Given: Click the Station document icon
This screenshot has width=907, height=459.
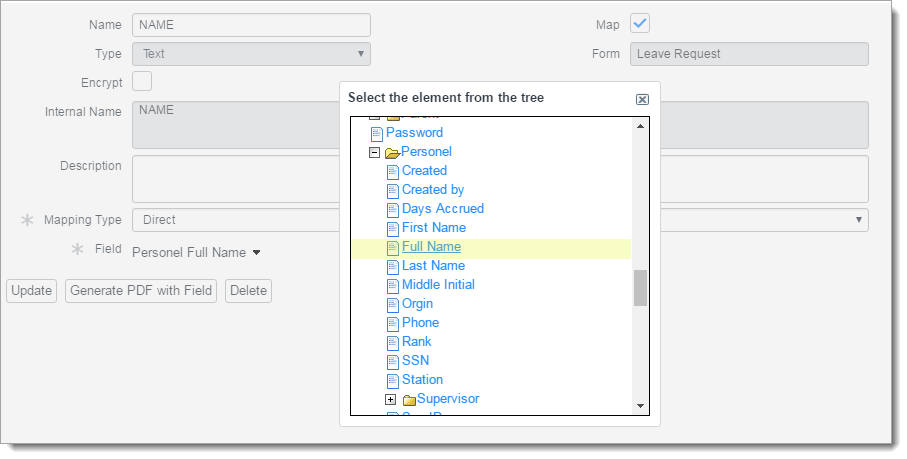Looking at the screenshot, I should 393,381.
